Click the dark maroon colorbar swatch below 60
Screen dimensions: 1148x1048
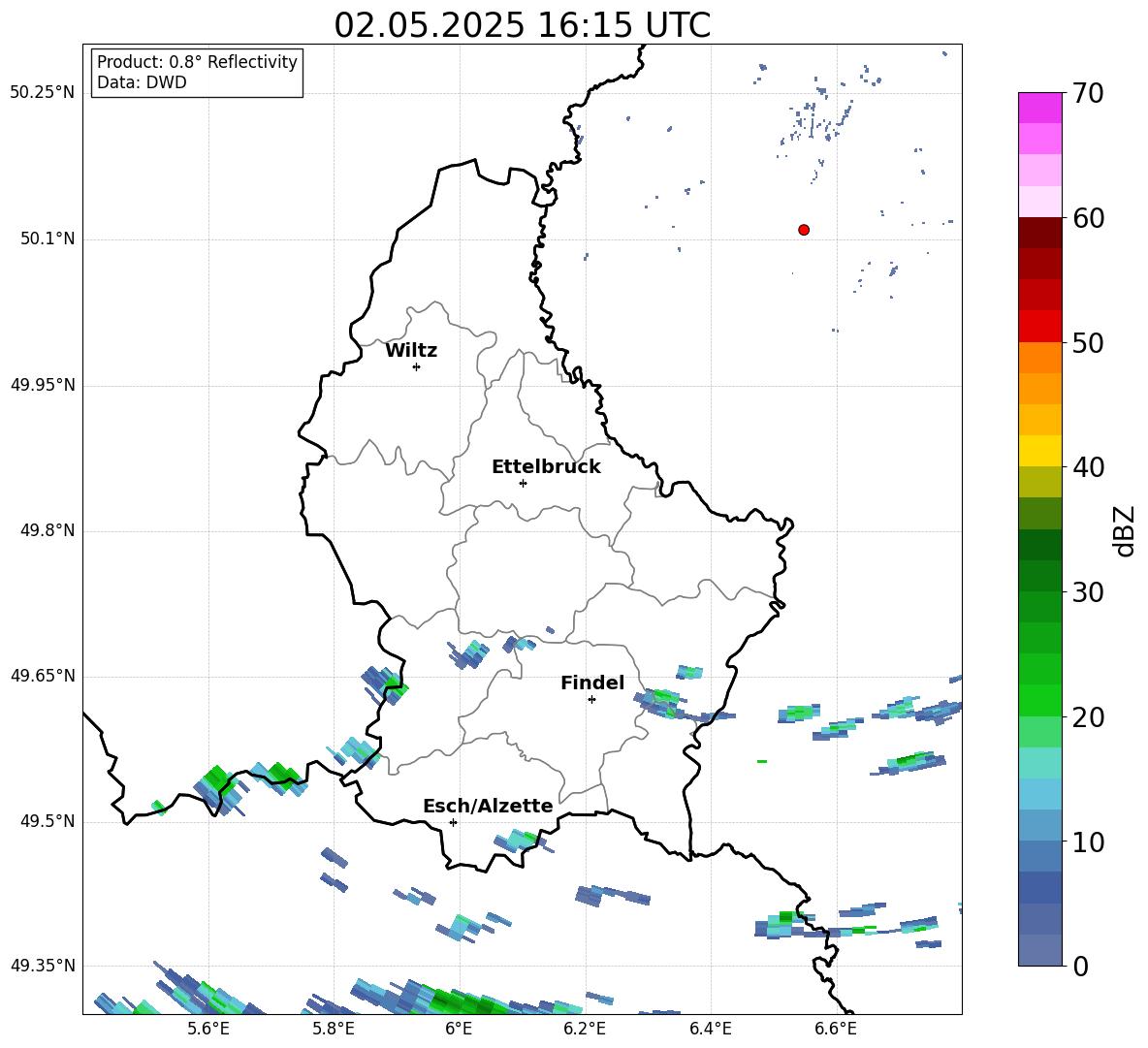(x=1039, y=233)
